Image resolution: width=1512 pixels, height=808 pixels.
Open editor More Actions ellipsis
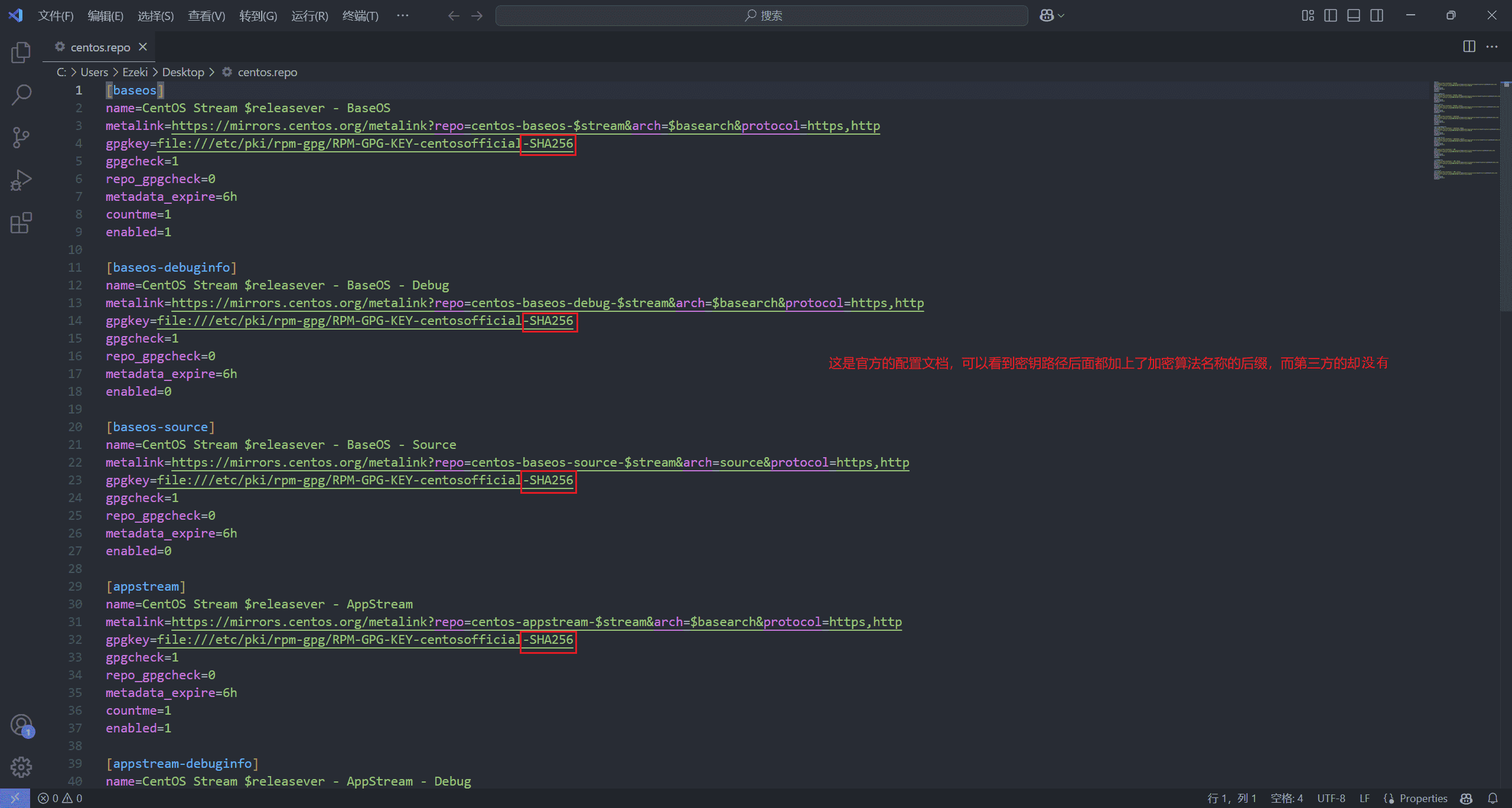pyautogui.click(x=1492, y=47)
